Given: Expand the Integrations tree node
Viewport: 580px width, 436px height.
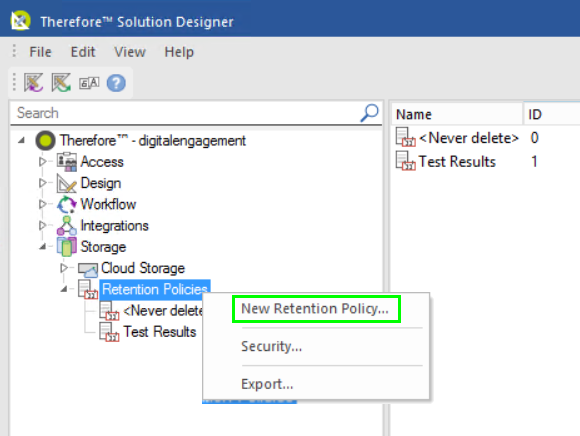Looking at the screenshot, I should point(43,225).
